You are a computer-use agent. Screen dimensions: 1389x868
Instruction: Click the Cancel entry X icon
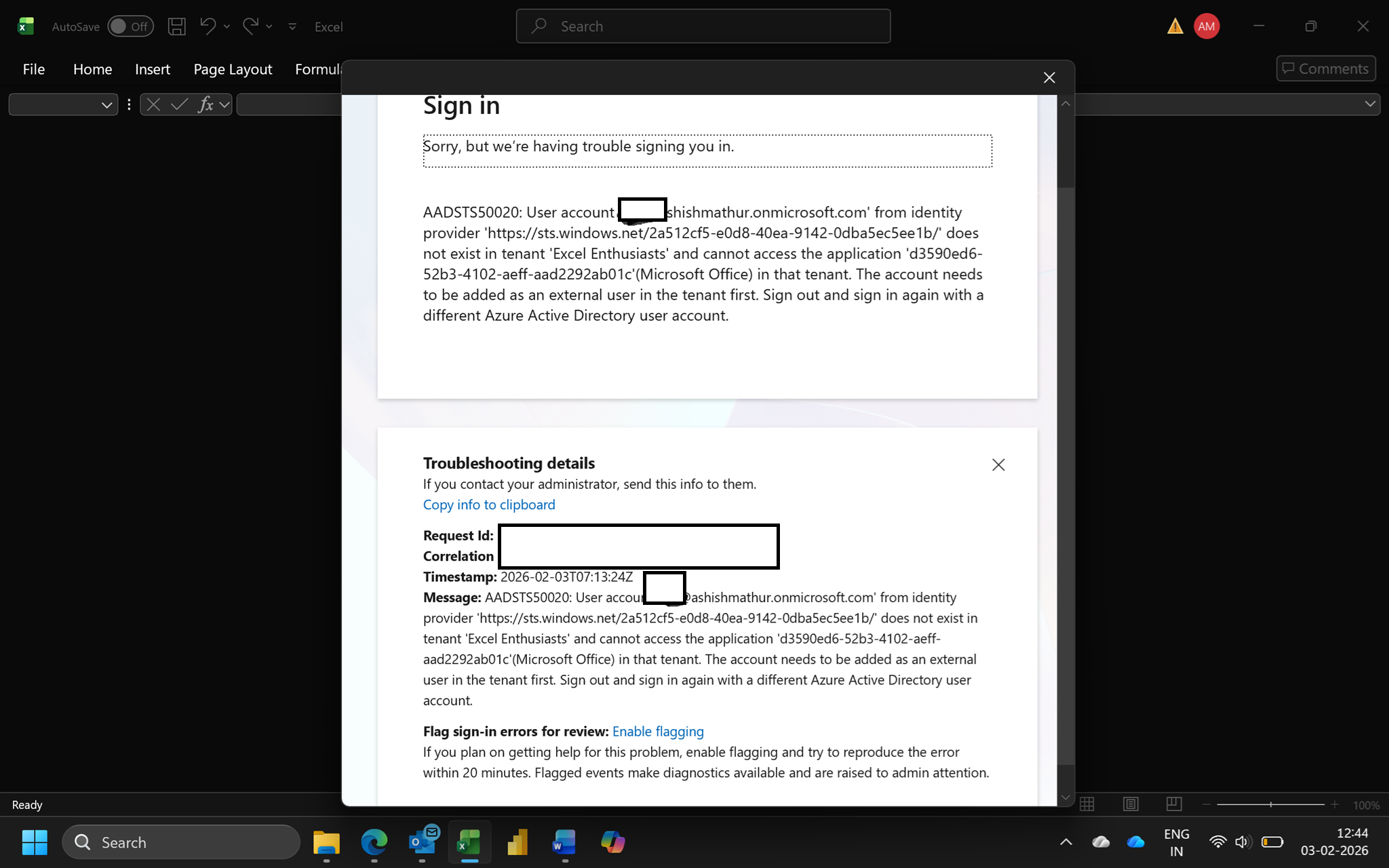click(154, 104)
